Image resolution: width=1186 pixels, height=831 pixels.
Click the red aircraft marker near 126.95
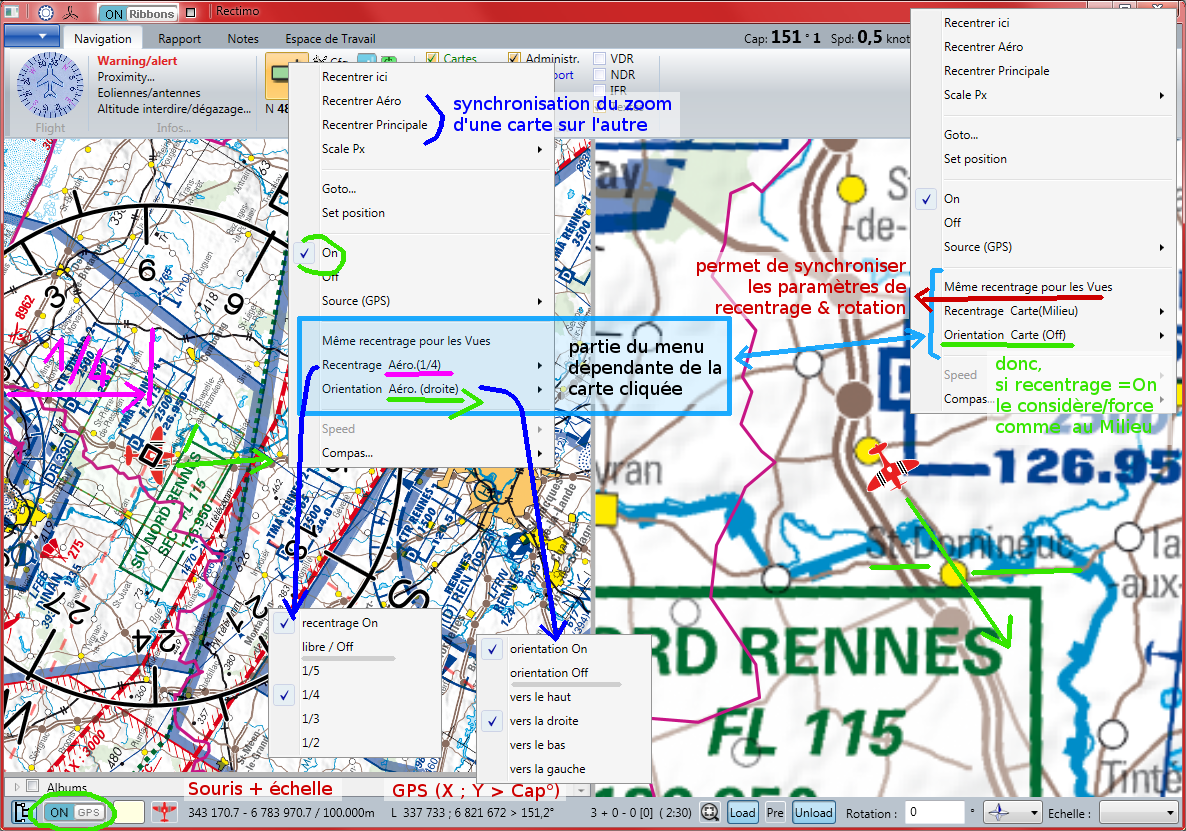(x=890, y=467)
